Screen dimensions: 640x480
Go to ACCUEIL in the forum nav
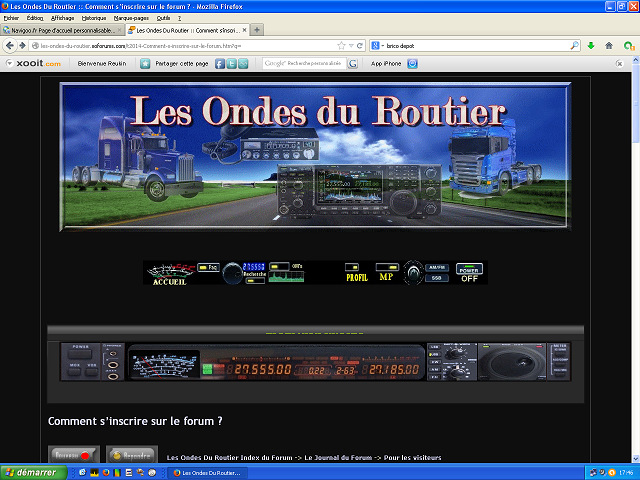(x=170, y=274)
